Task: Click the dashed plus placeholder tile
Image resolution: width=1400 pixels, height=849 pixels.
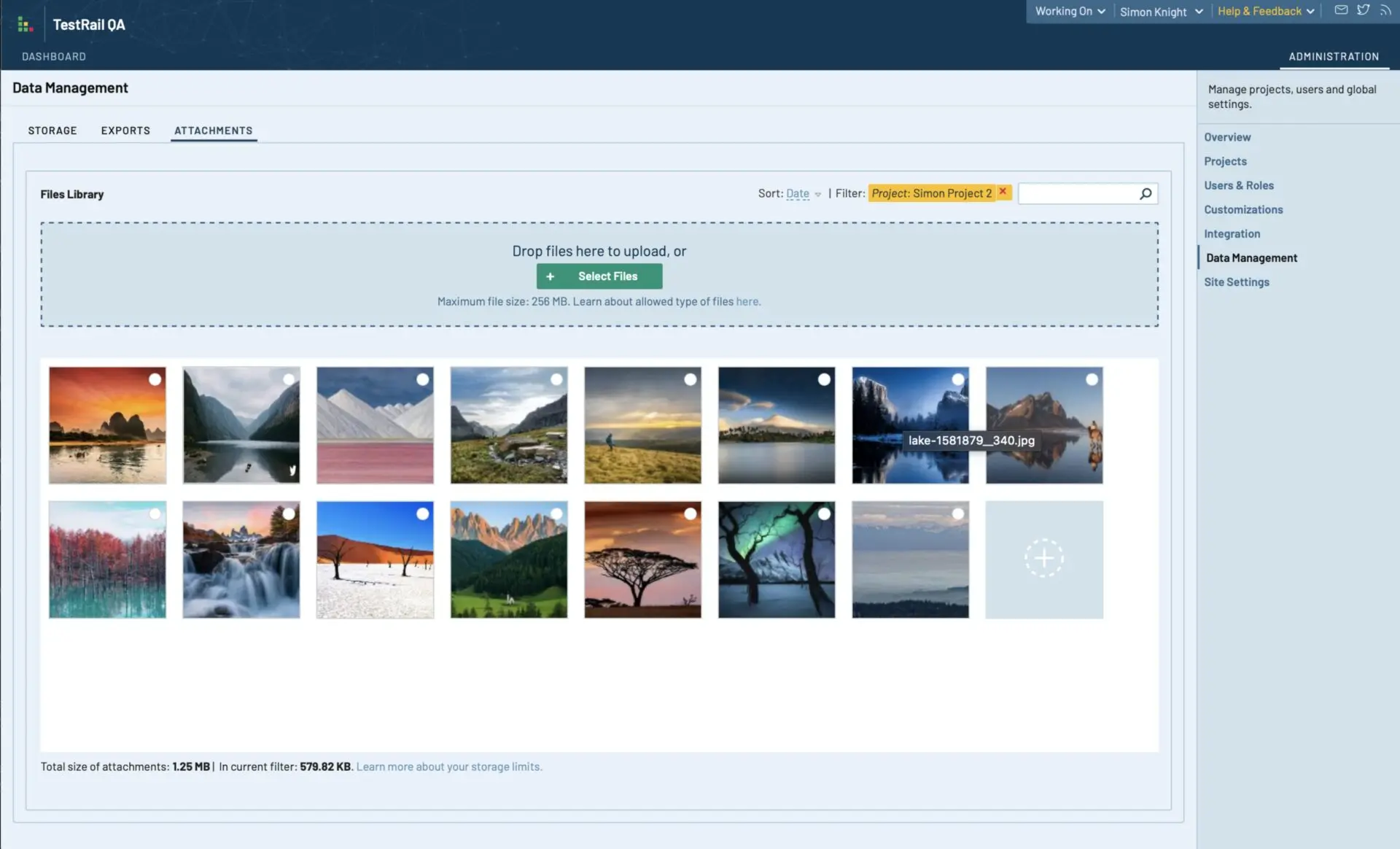Action: pos(1044,559)
